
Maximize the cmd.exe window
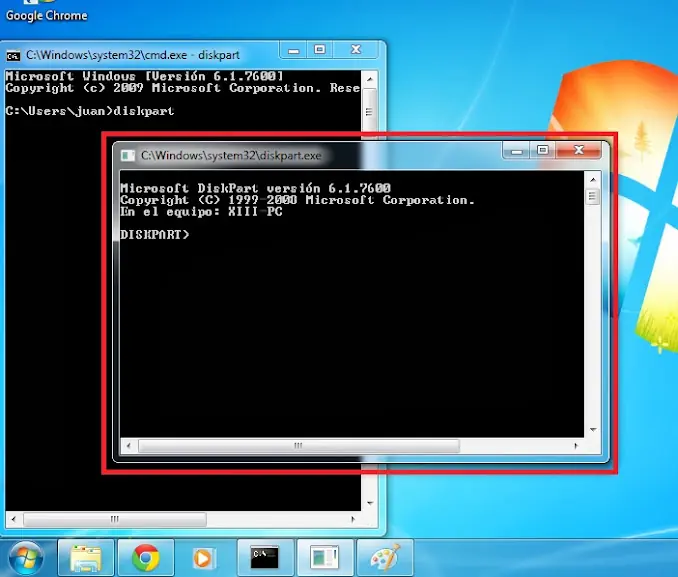320,50
